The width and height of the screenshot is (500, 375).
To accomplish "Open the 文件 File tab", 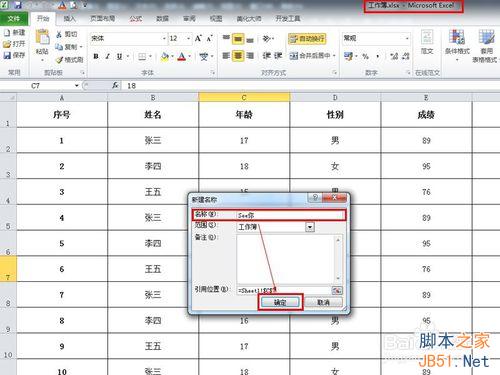I will (x=14, y=19).
